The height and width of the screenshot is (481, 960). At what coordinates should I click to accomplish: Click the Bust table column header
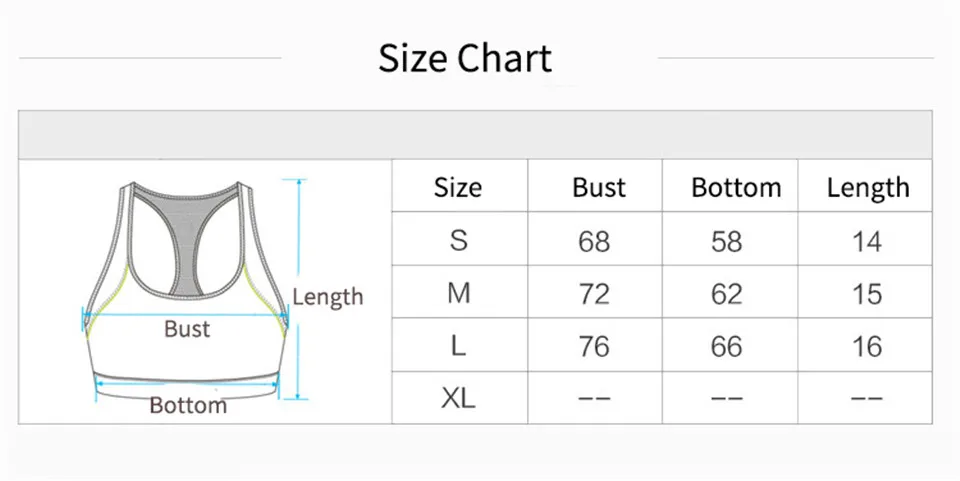point(598,187)
